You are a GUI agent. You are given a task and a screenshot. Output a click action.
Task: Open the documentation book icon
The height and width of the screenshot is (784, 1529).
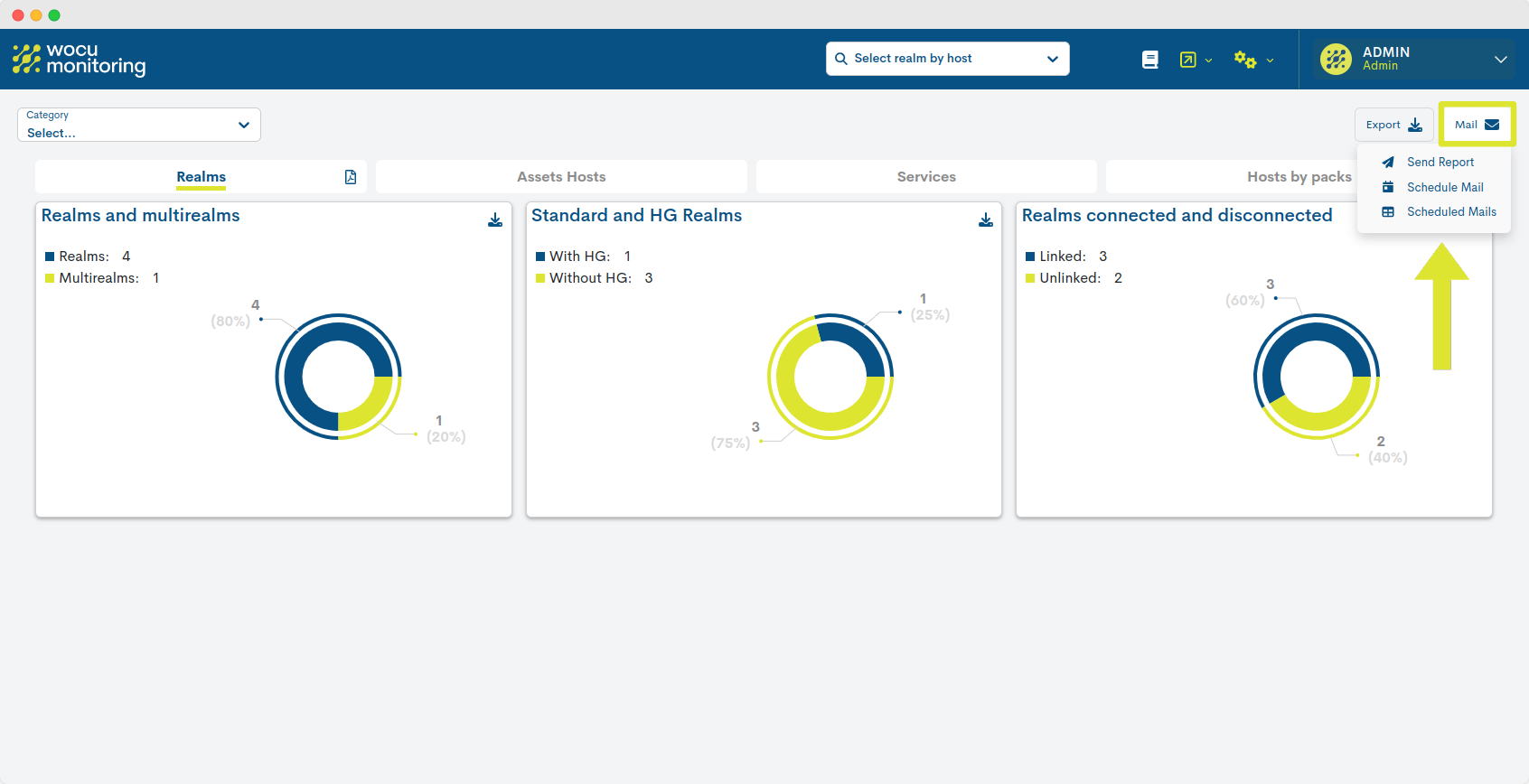pos(1149,60)
